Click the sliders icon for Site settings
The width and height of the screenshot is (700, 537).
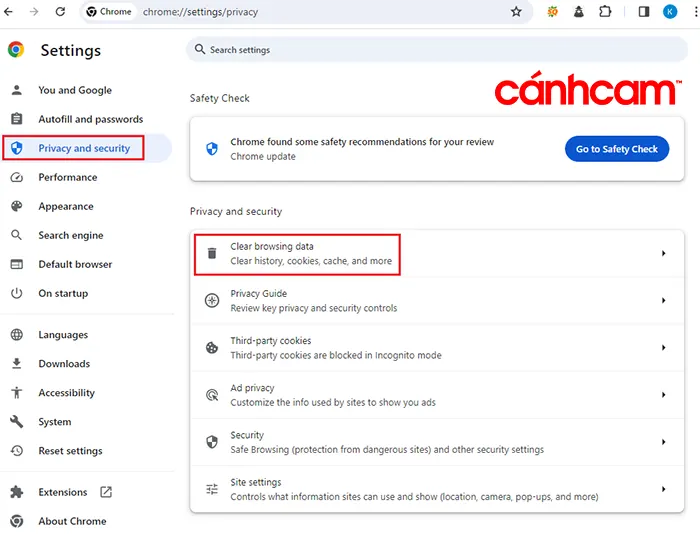(212, 489)
